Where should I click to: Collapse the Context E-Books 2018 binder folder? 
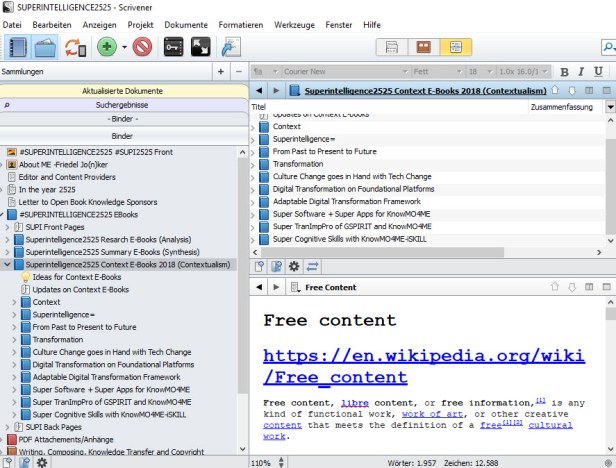[7, 265]
